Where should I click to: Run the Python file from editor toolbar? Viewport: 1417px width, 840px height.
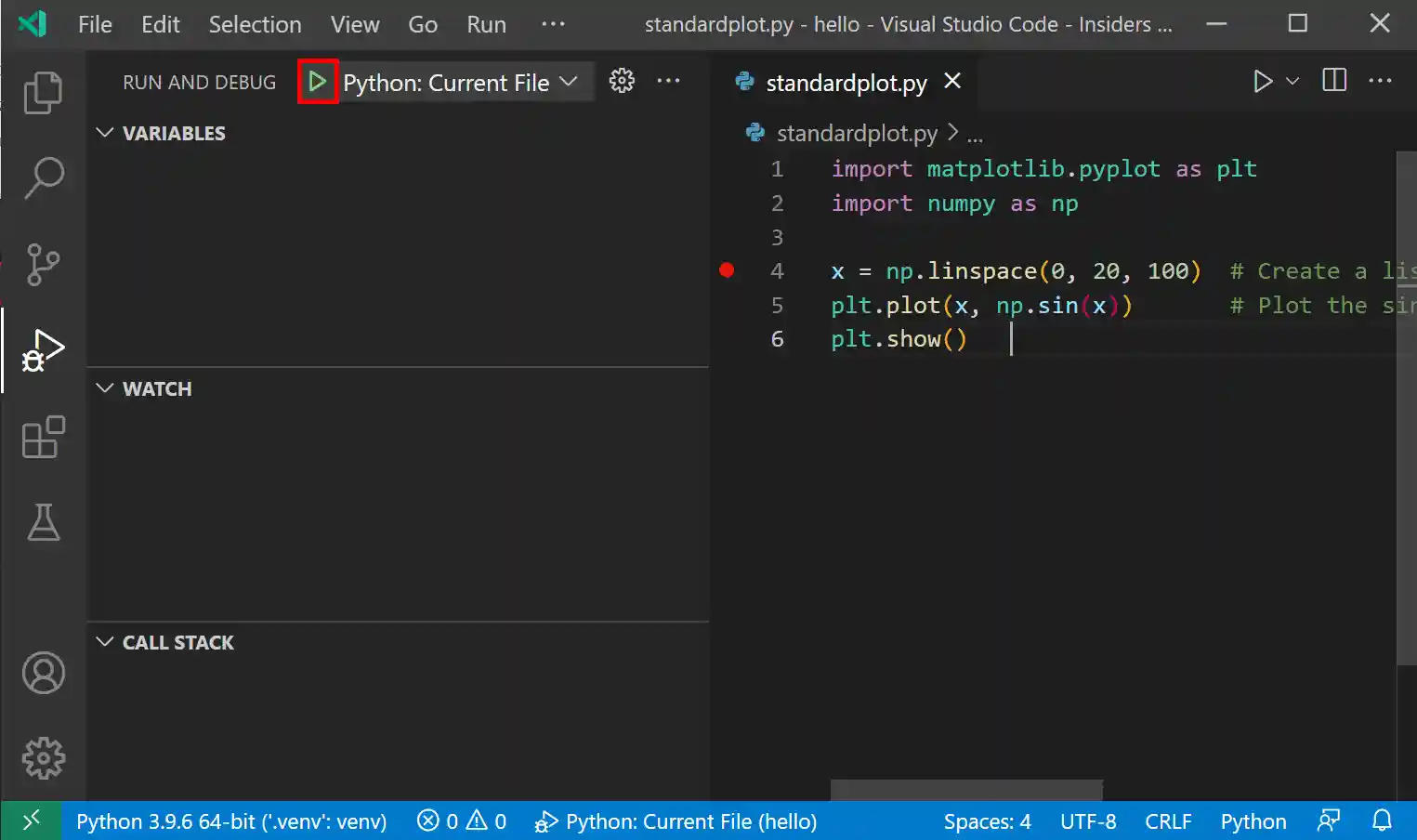1262,81
